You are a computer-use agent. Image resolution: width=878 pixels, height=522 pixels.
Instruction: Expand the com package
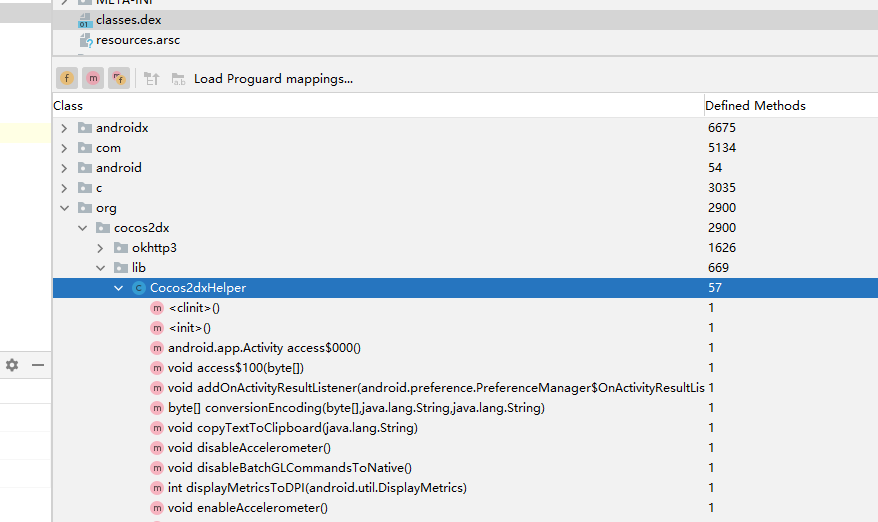pyautogui.click(x=64, y=148)
